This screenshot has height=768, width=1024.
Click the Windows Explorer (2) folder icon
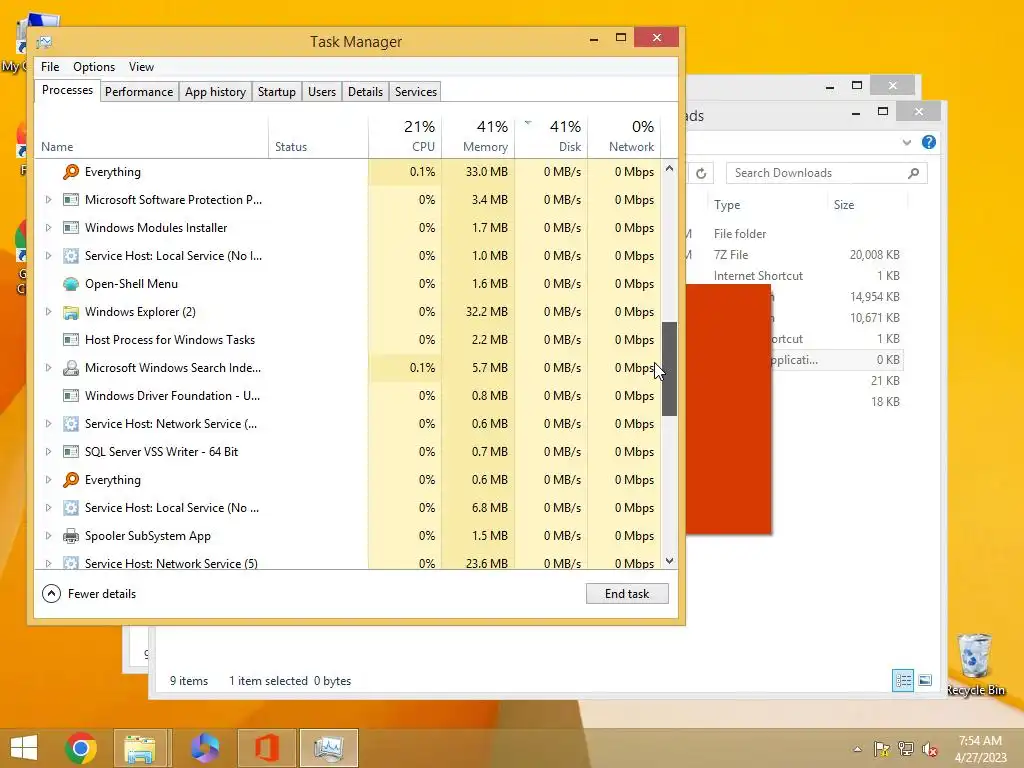click(x=71, y=312)
